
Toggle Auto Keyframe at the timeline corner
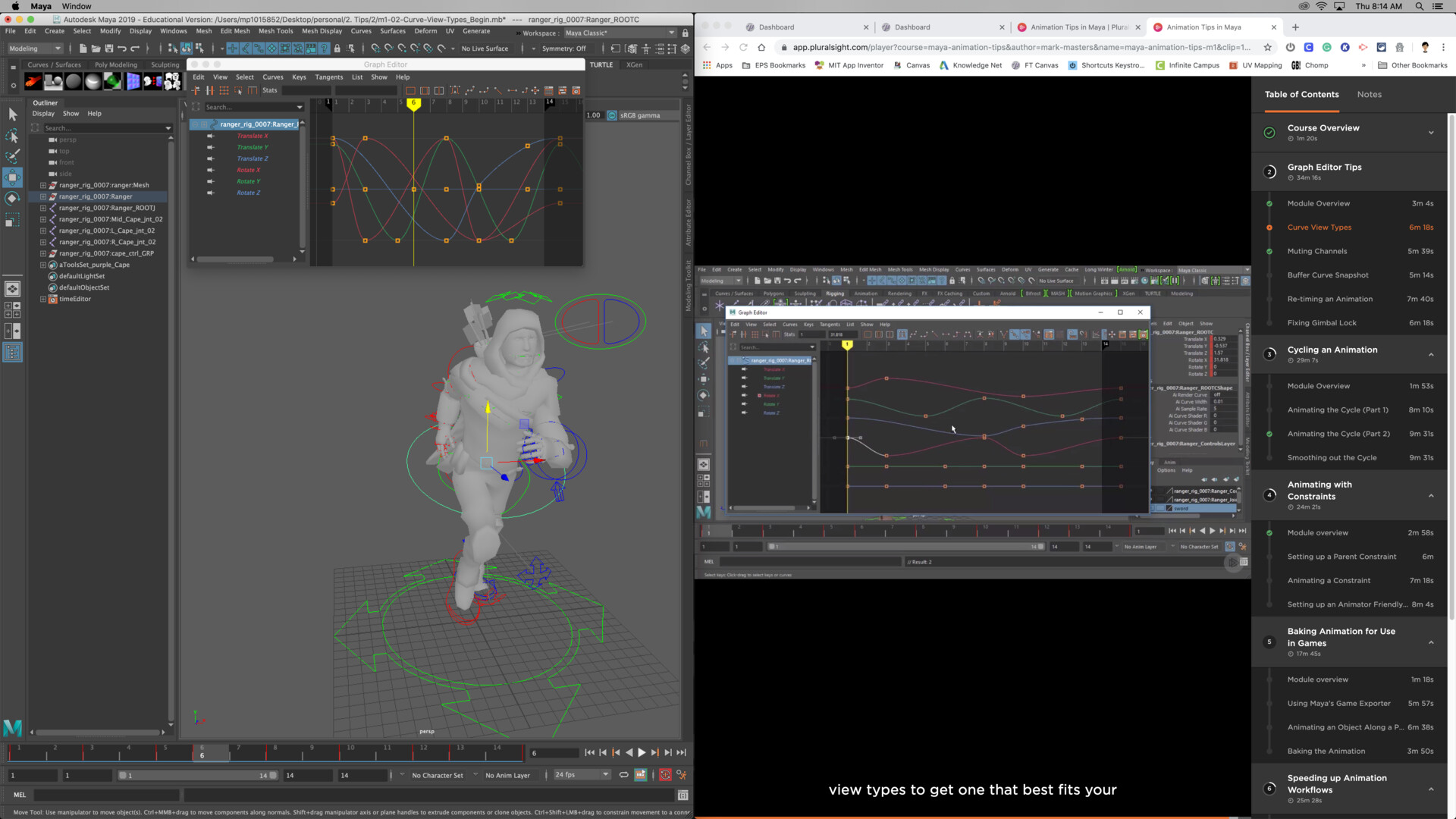point(665,774)
